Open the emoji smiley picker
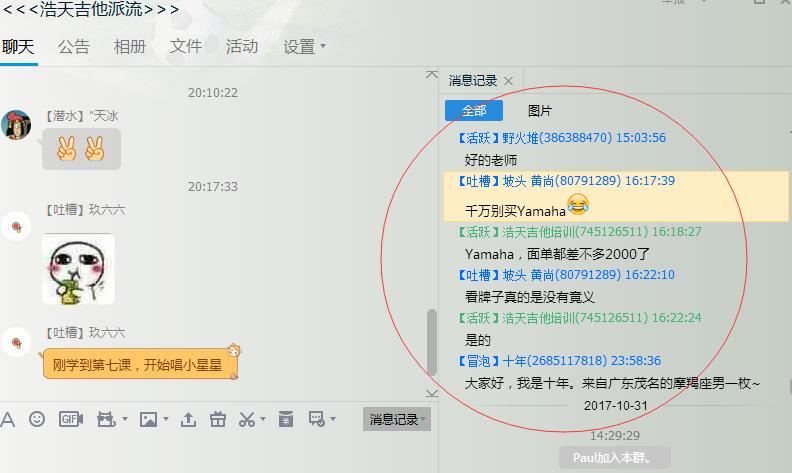 (37, 419)
